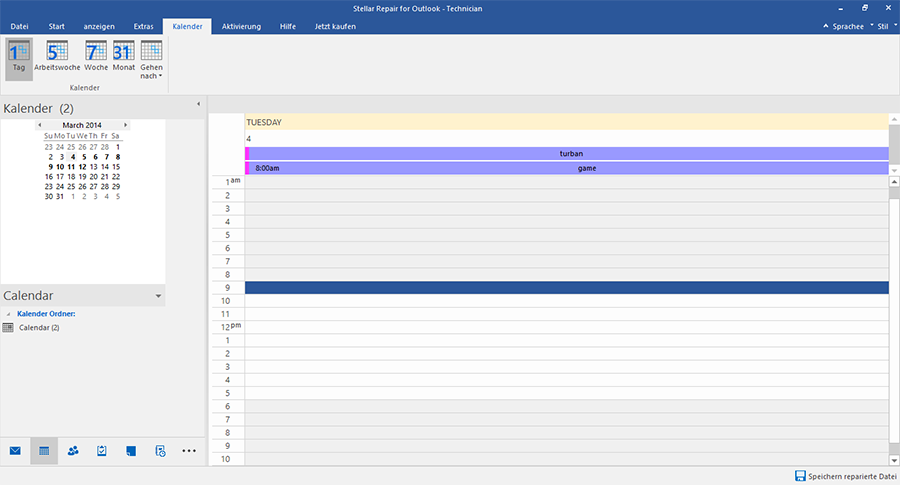Open the Datei menu tab
This screenshot has height=485, width=900.
(x=19, y=26)
